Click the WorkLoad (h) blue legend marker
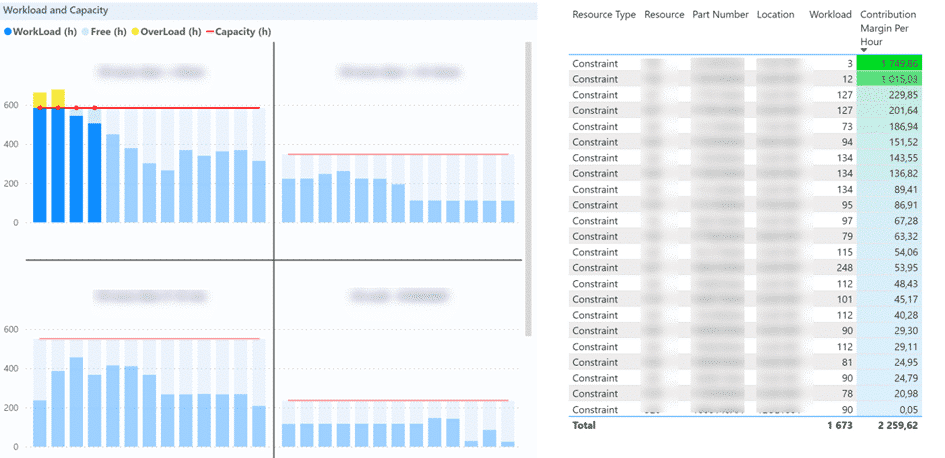 tap(8, 32)
